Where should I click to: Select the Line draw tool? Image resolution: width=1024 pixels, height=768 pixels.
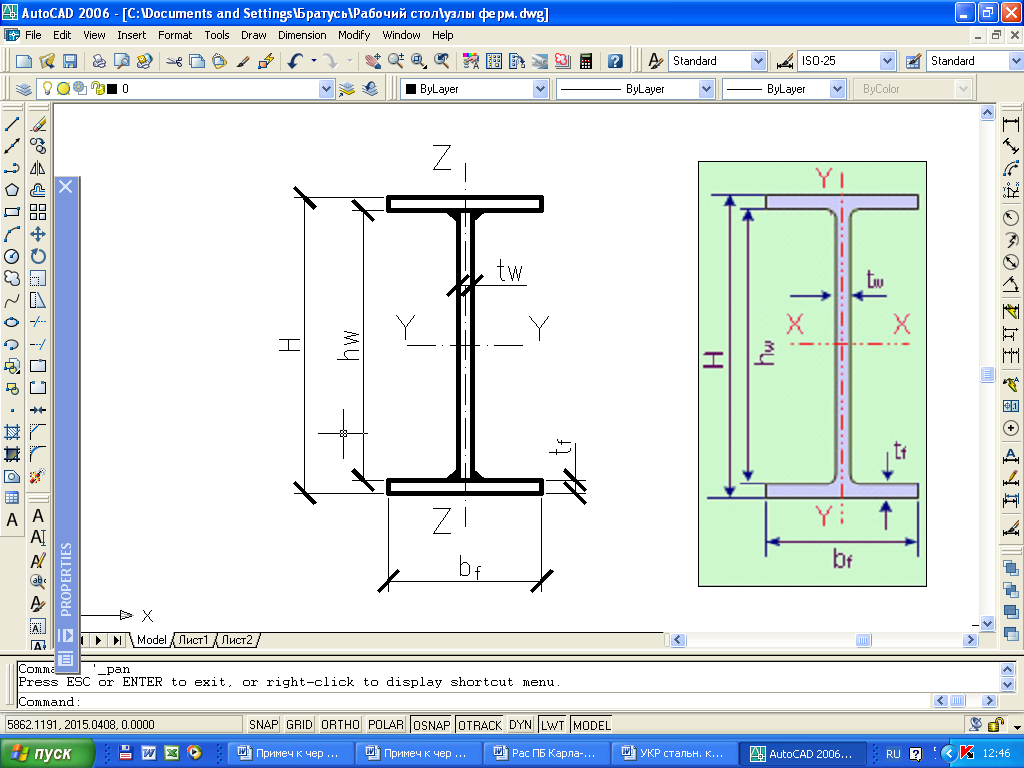[12, 124]
